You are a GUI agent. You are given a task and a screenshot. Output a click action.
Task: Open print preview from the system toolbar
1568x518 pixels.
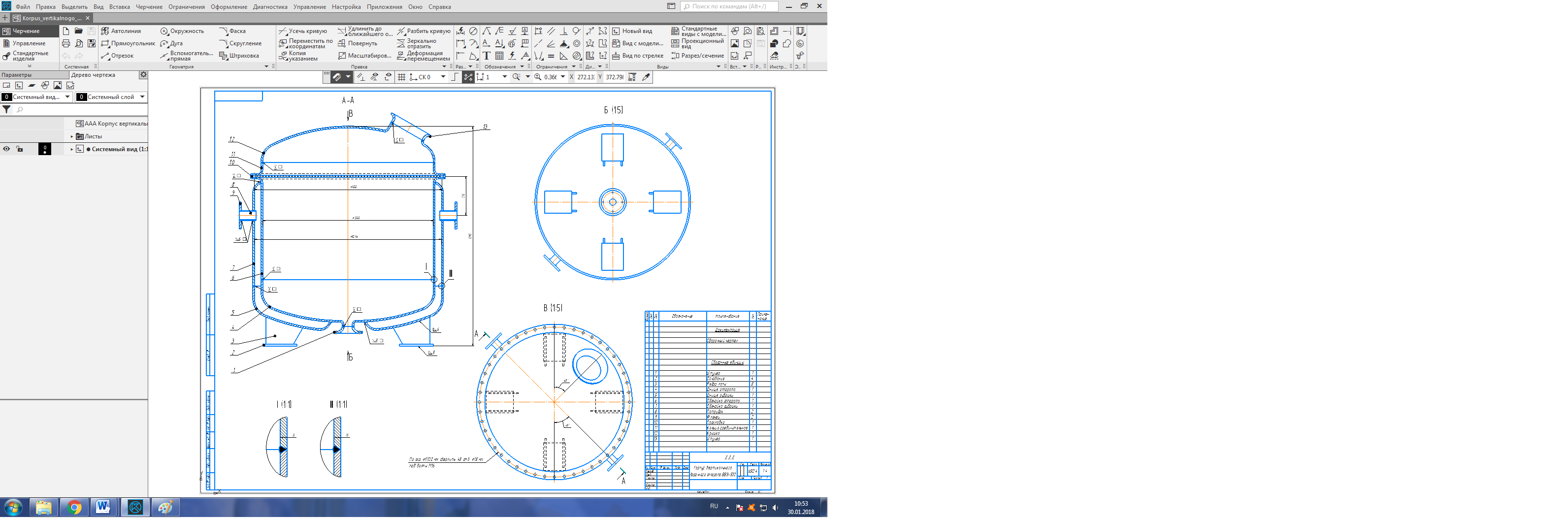[x=78, y=44]
